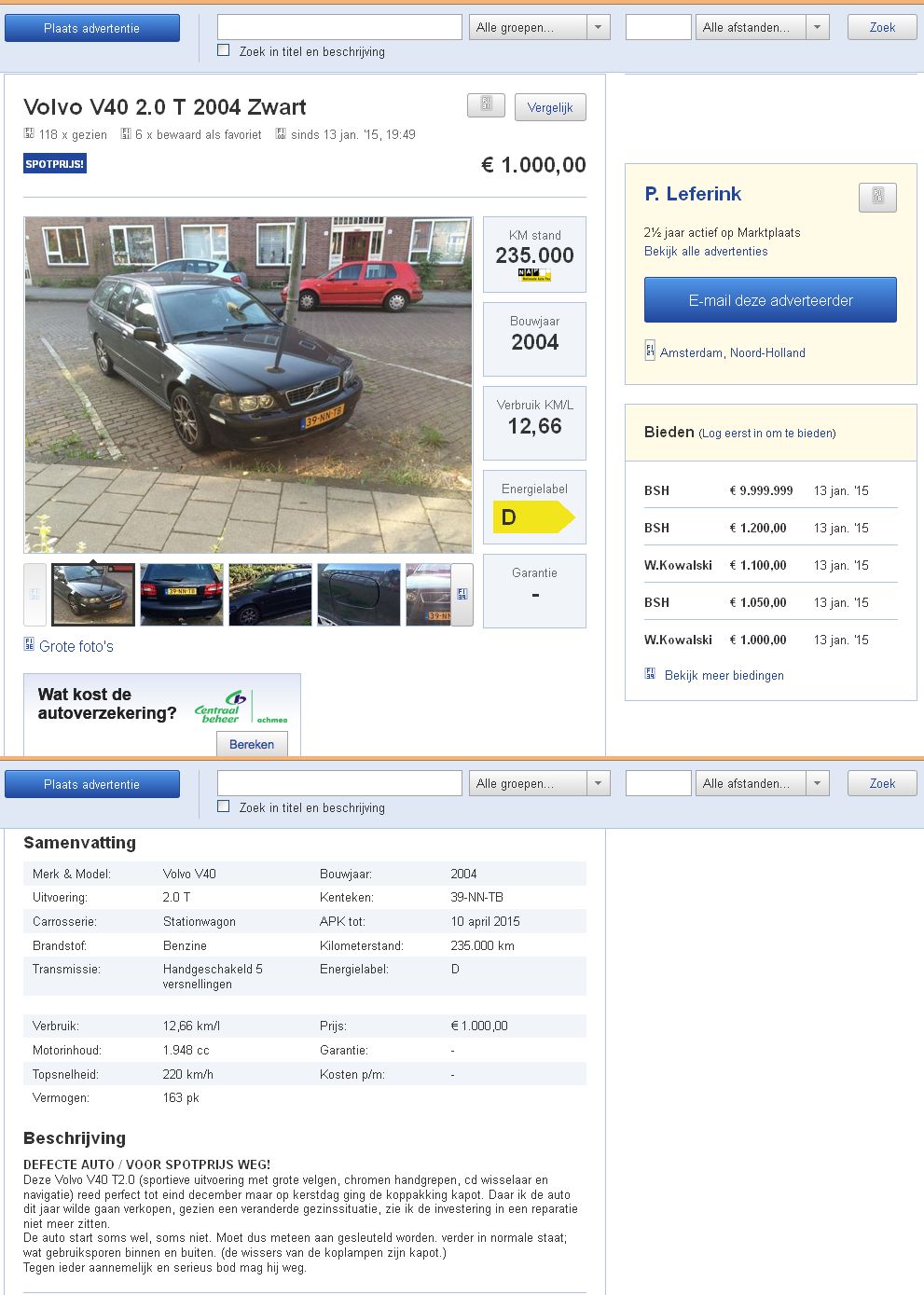Click the main search field in the upper search bar
The height and width of the screenshot is (1295, 924).
339,27
